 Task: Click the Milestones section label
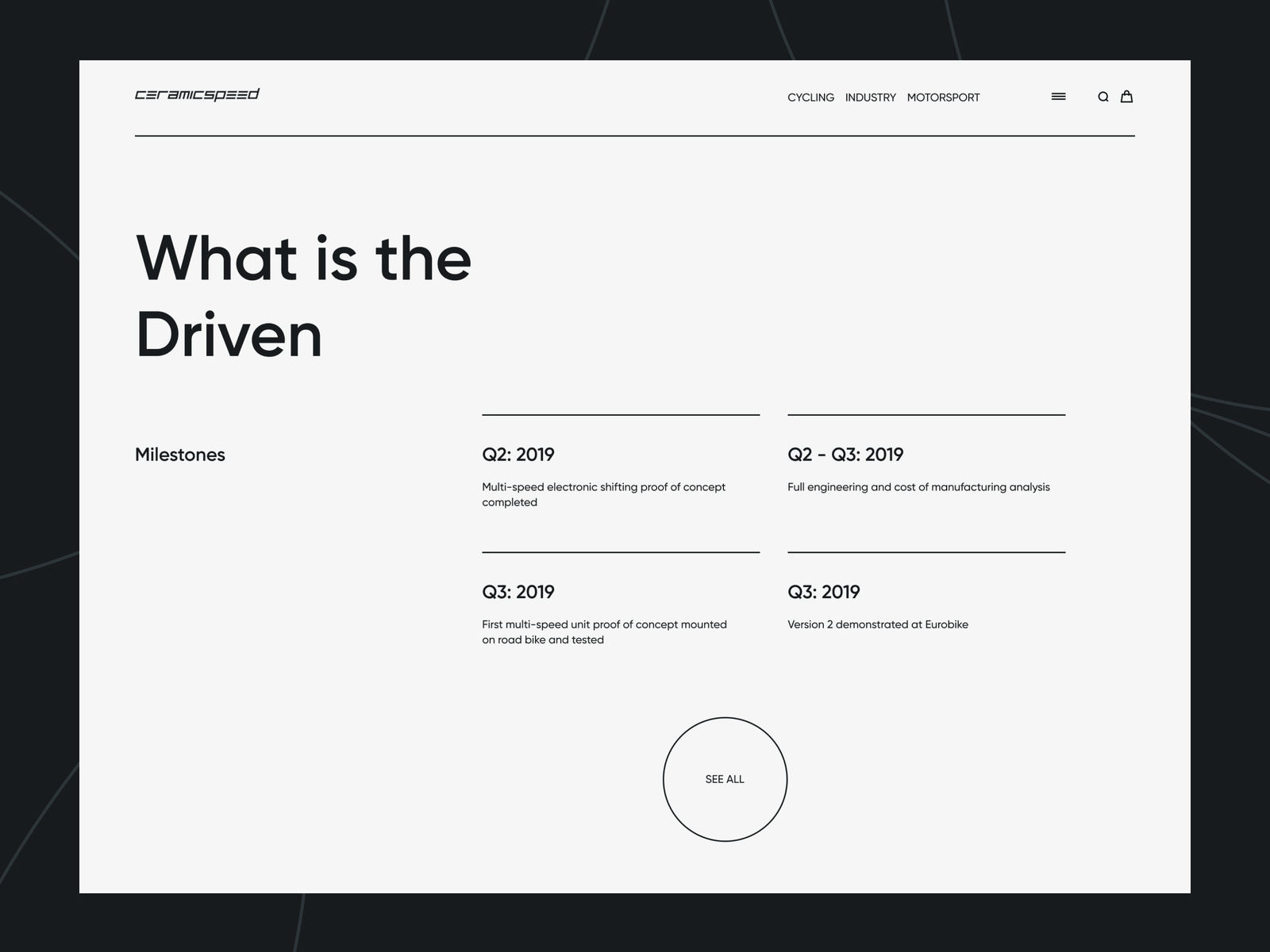click(x=180, y=455)
